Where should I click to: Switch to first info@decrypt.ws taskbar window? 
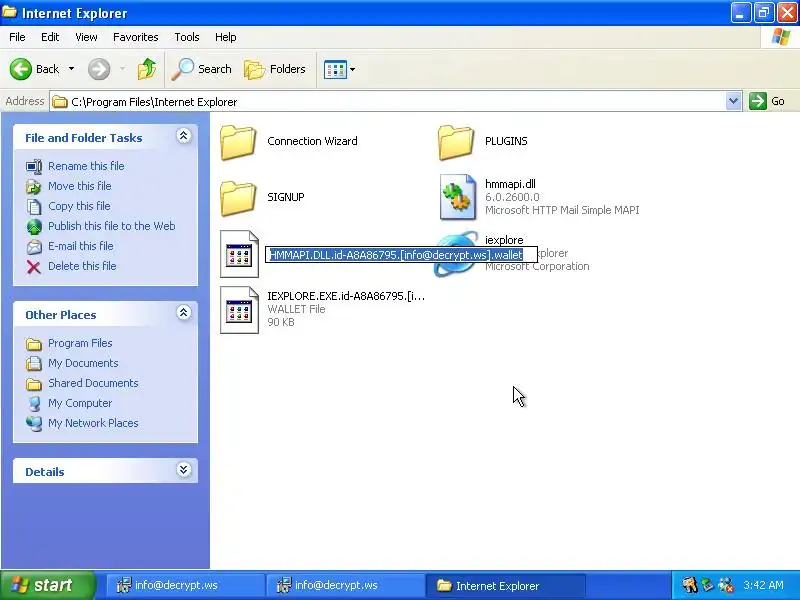click(184, 585)
